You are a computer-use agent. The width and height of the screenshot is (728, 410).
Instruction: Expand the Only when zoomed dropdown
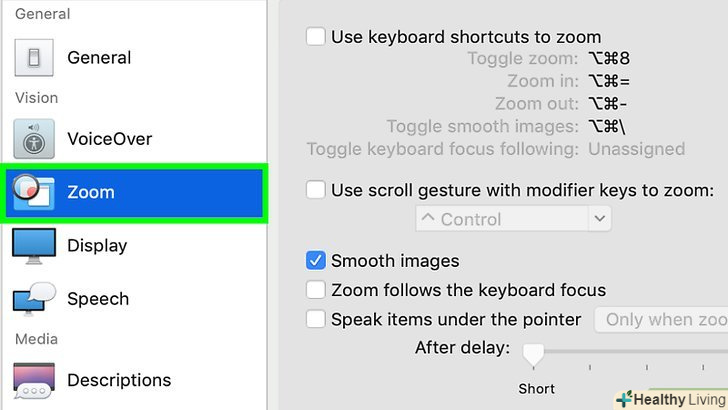[x=662, y=320]
